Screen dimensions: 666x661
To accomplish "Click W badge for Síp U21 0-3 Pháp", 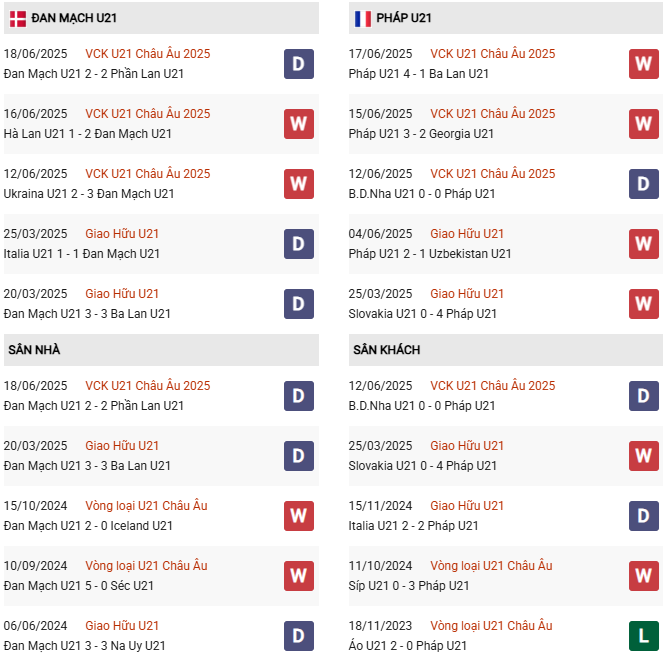I will point(644,576).
